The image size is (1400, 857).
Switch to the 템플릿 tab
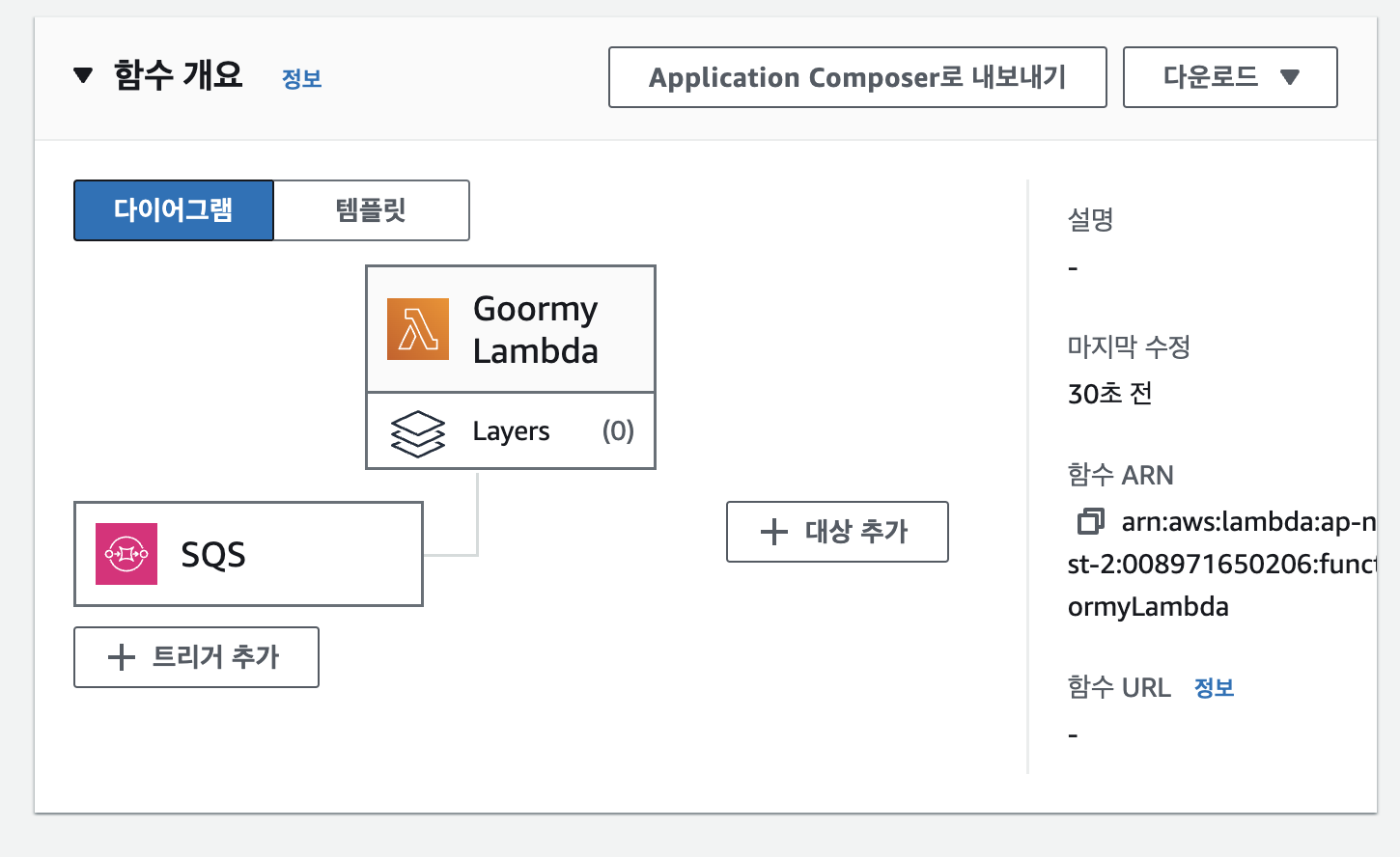[x=371, y=209]
